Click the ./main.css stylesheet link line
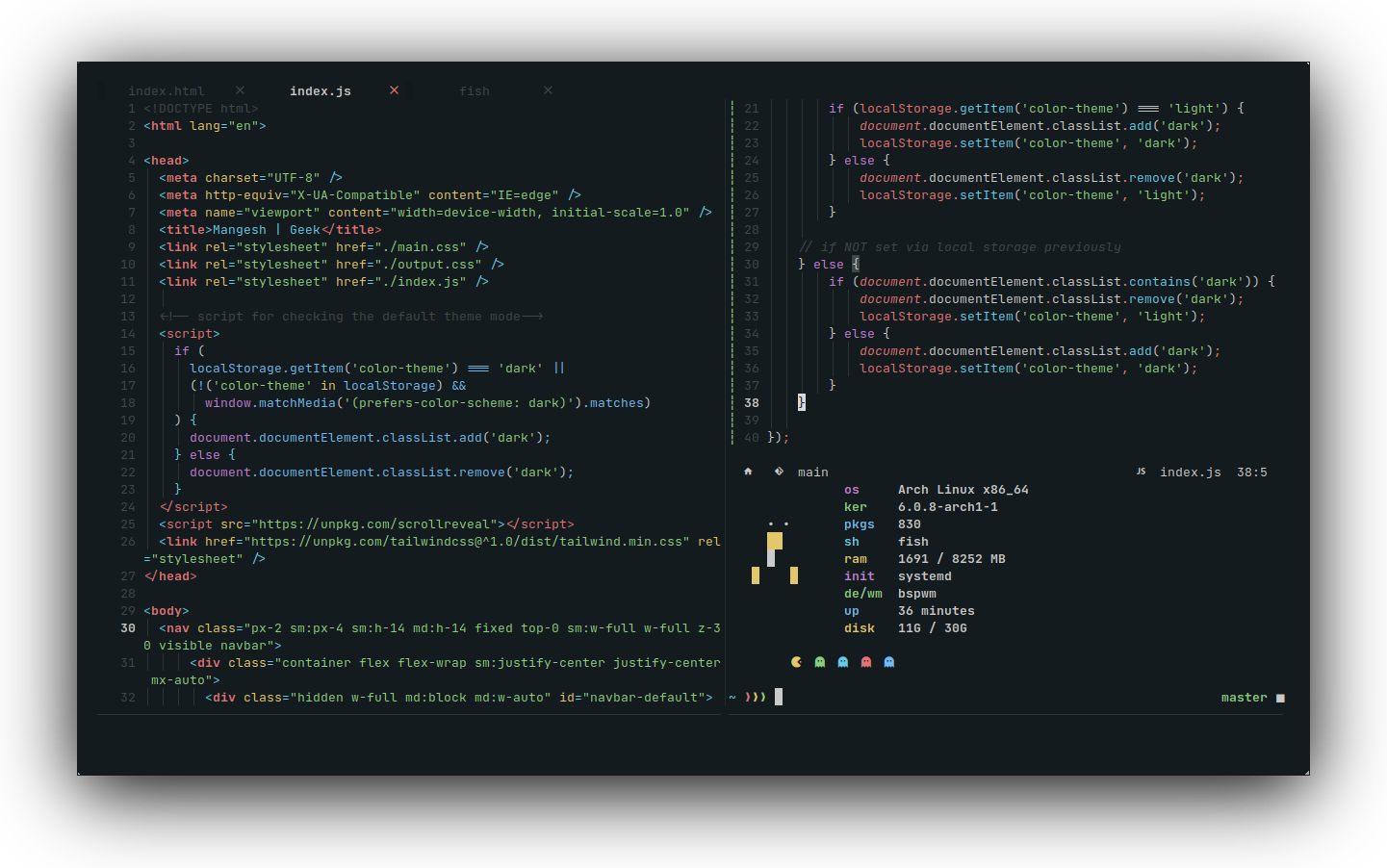The image size is (1387, 868). click(323, 247)
